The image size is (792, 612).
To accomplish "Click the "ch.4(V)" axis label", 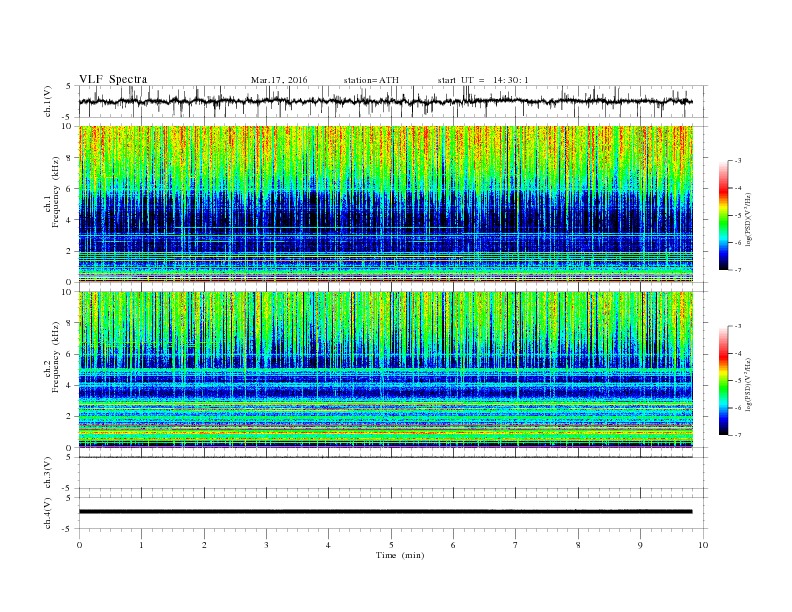I will pos(48,513).
